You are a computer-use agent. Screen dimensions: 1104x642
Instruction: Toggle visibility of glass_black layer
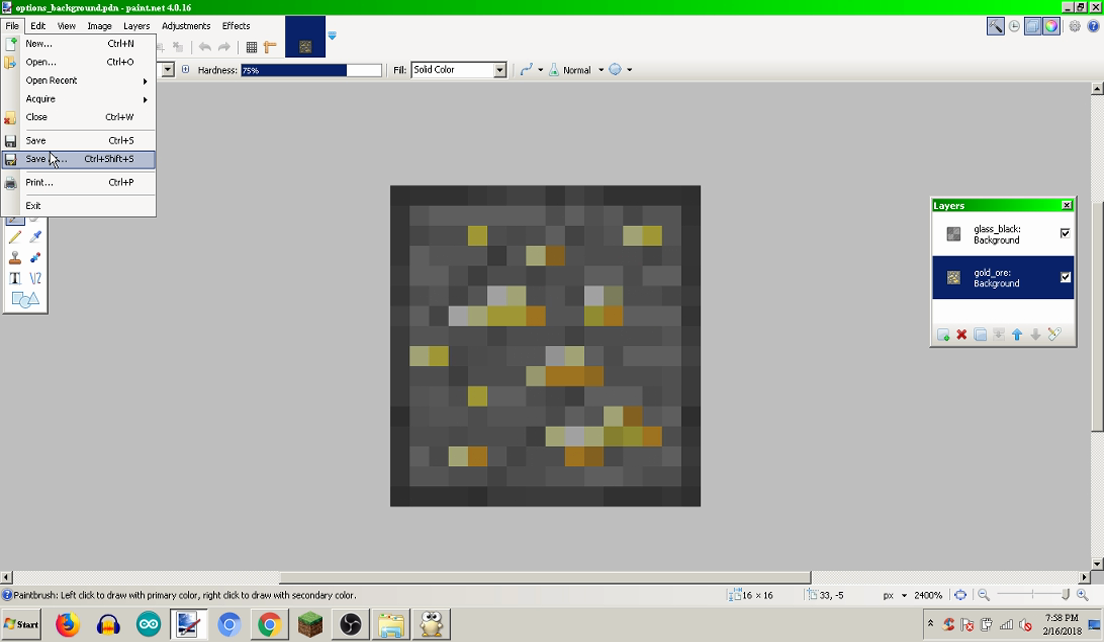pos(1065,233)
